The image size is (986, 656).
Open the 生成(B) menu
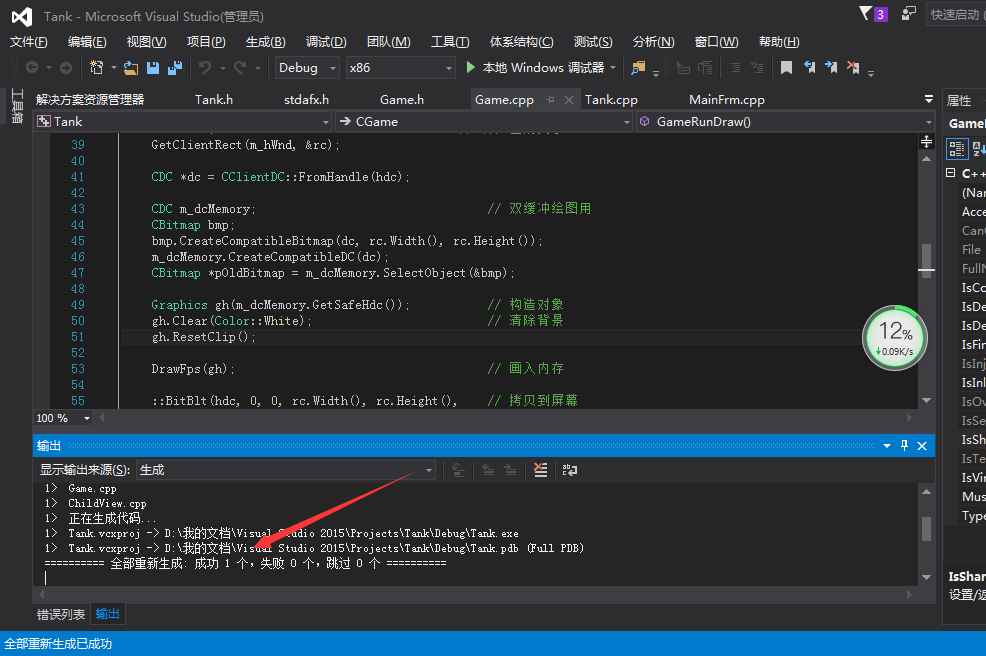point(265,42)
